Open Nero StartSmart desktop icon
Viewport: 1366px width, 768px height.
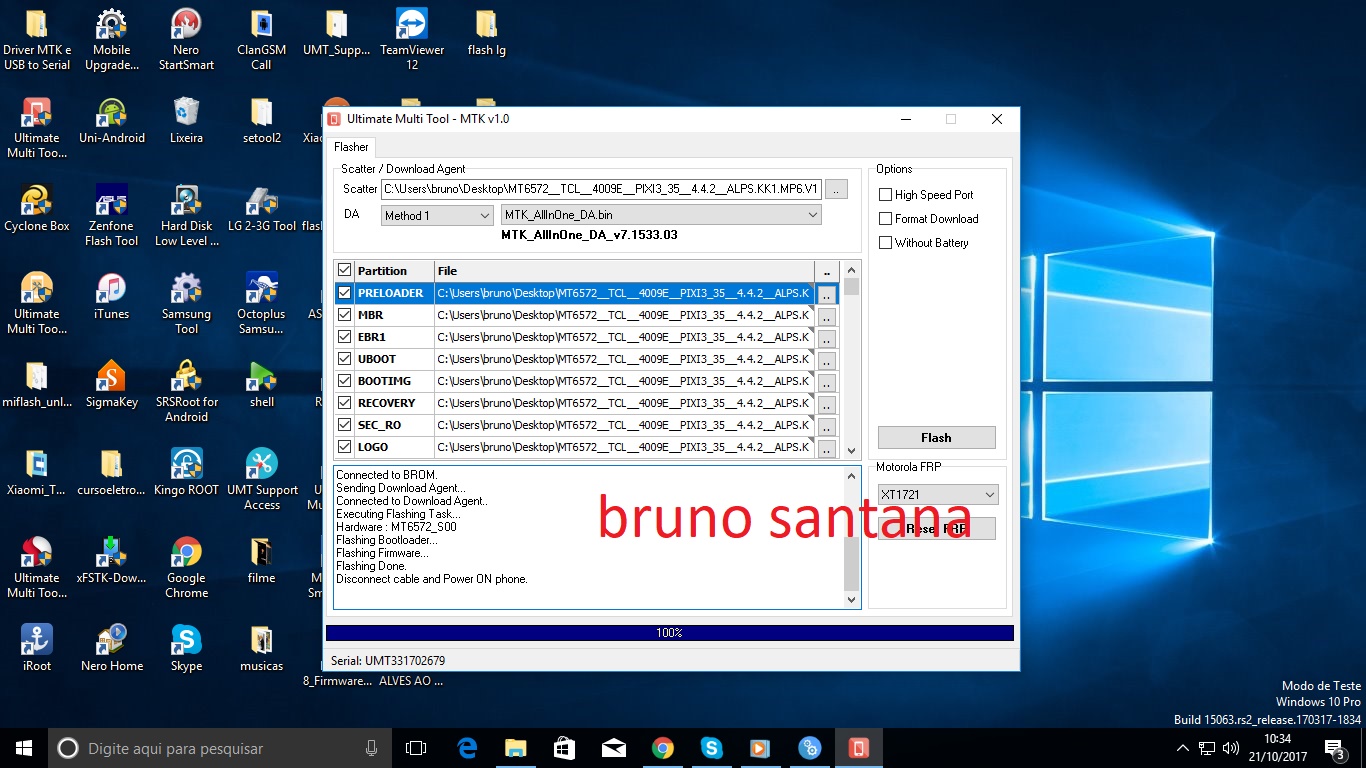[x=186, y=40]
